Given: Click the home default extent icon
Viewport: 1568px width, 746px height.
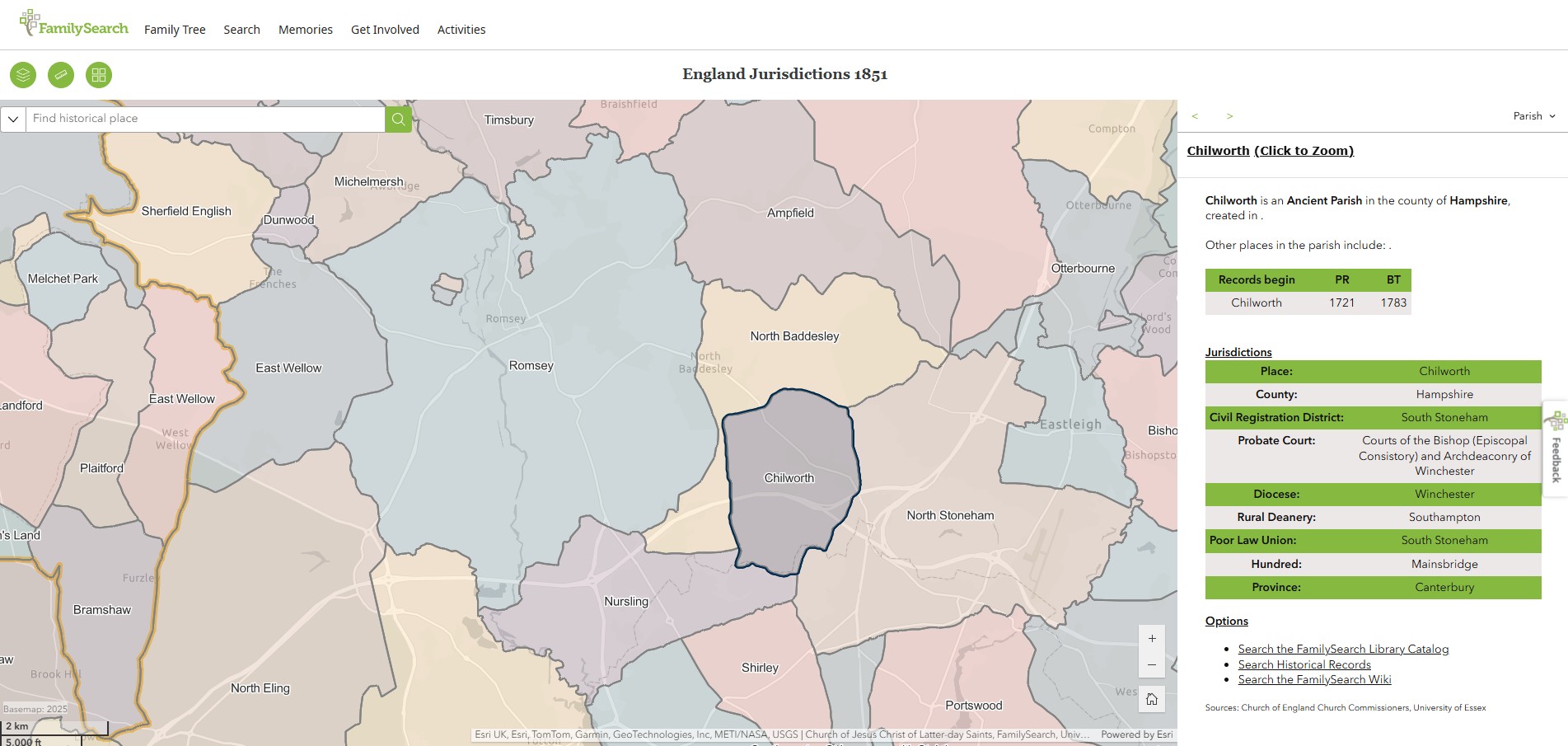Looking at the screenshot, I should pyautogui.click(x=1152, y=699).
